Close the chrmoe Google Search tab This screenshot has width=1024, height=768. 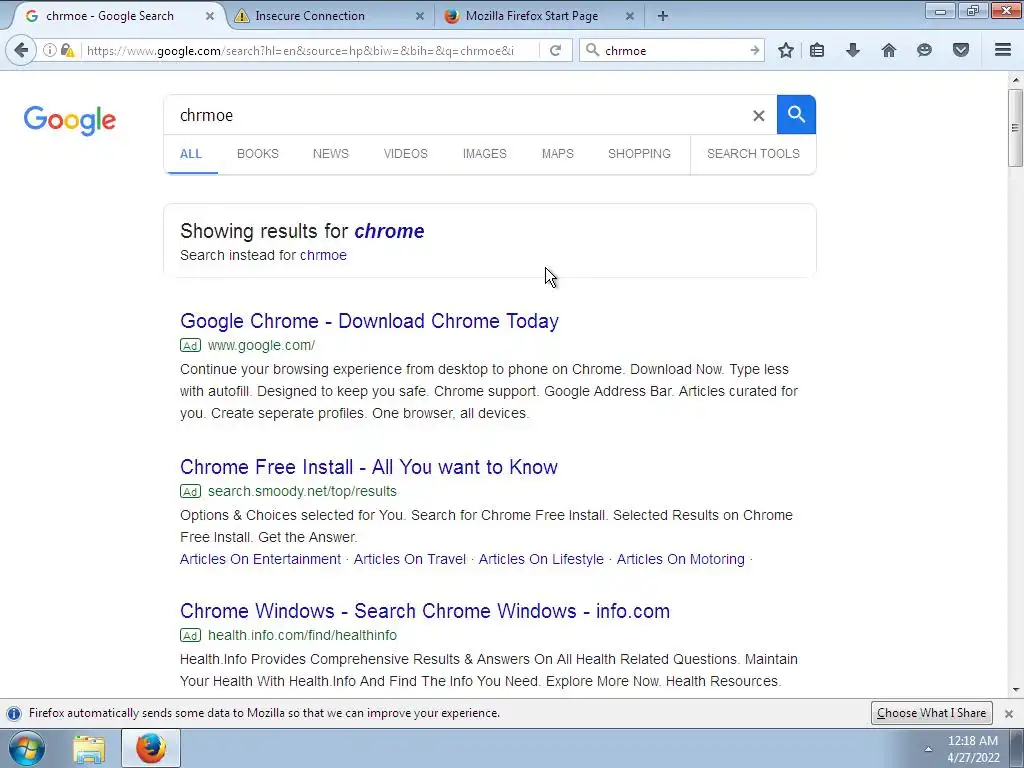(x=210, y=16)
